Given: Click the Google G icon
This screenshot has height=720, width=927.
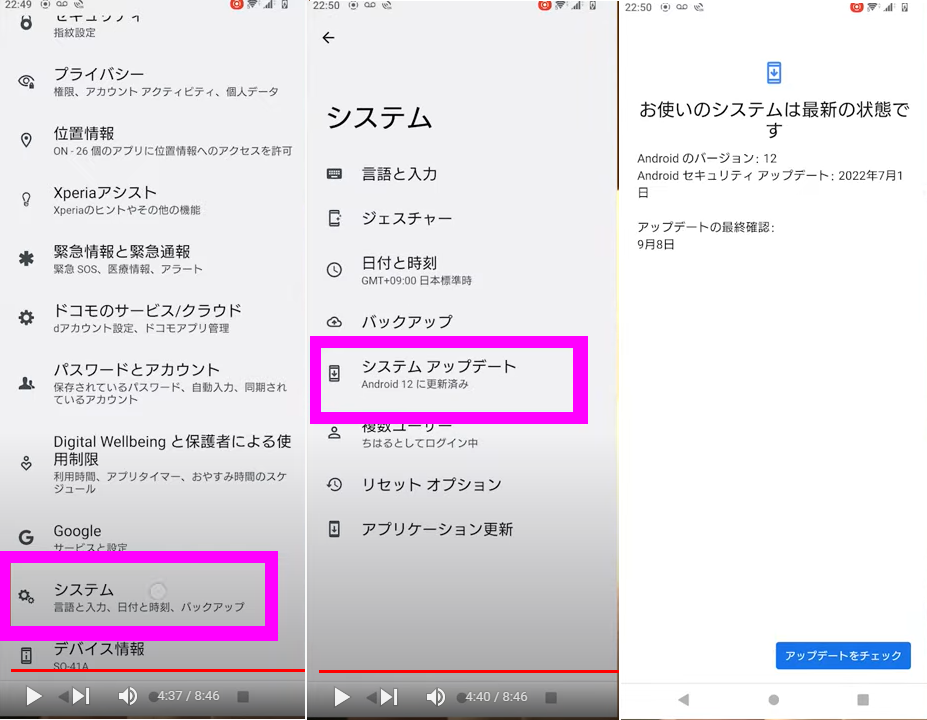Looking at the screenshot, I should pos(26,537).
